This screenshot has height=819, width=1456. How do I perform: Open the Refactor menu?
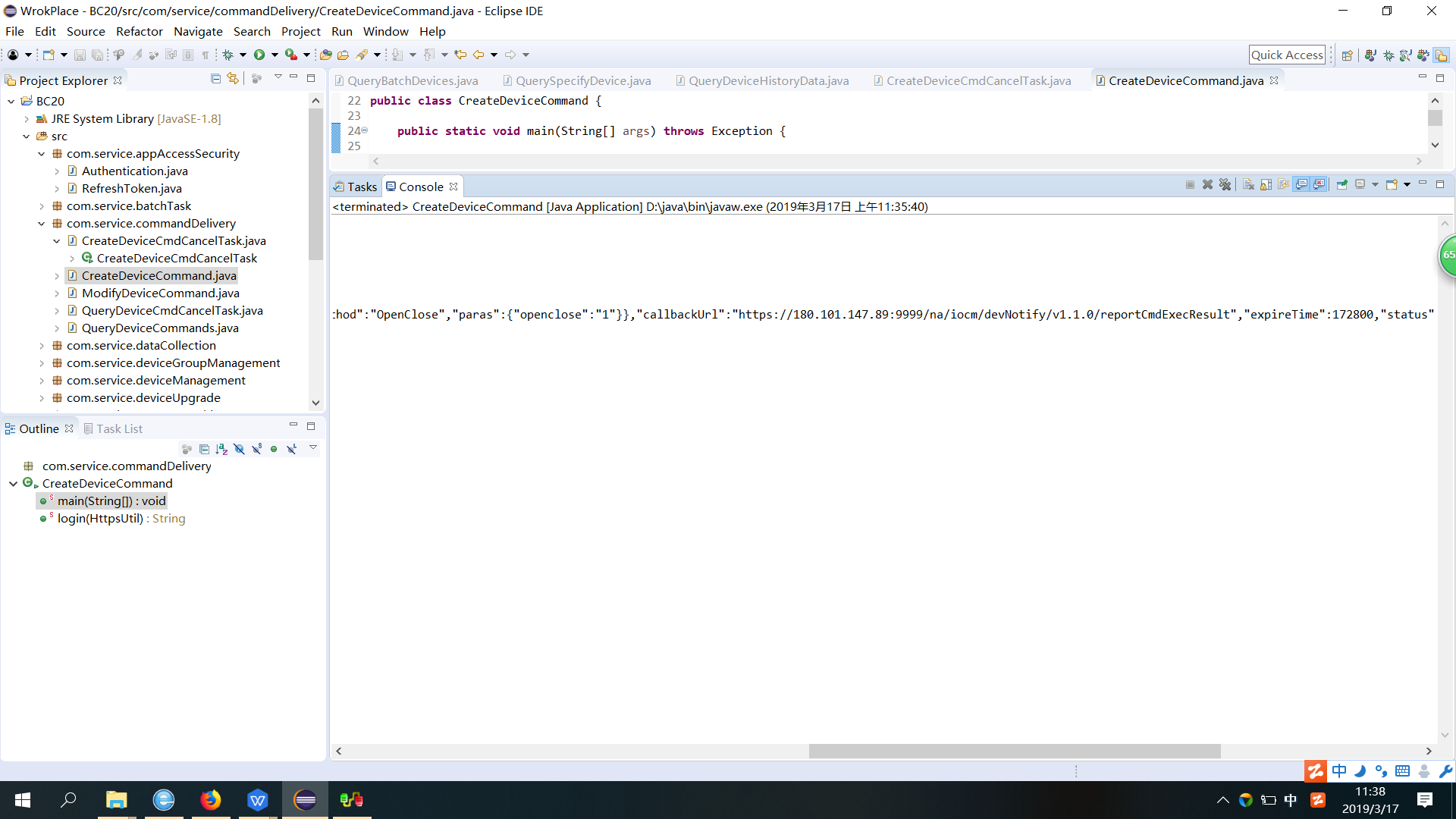point(139,32)
